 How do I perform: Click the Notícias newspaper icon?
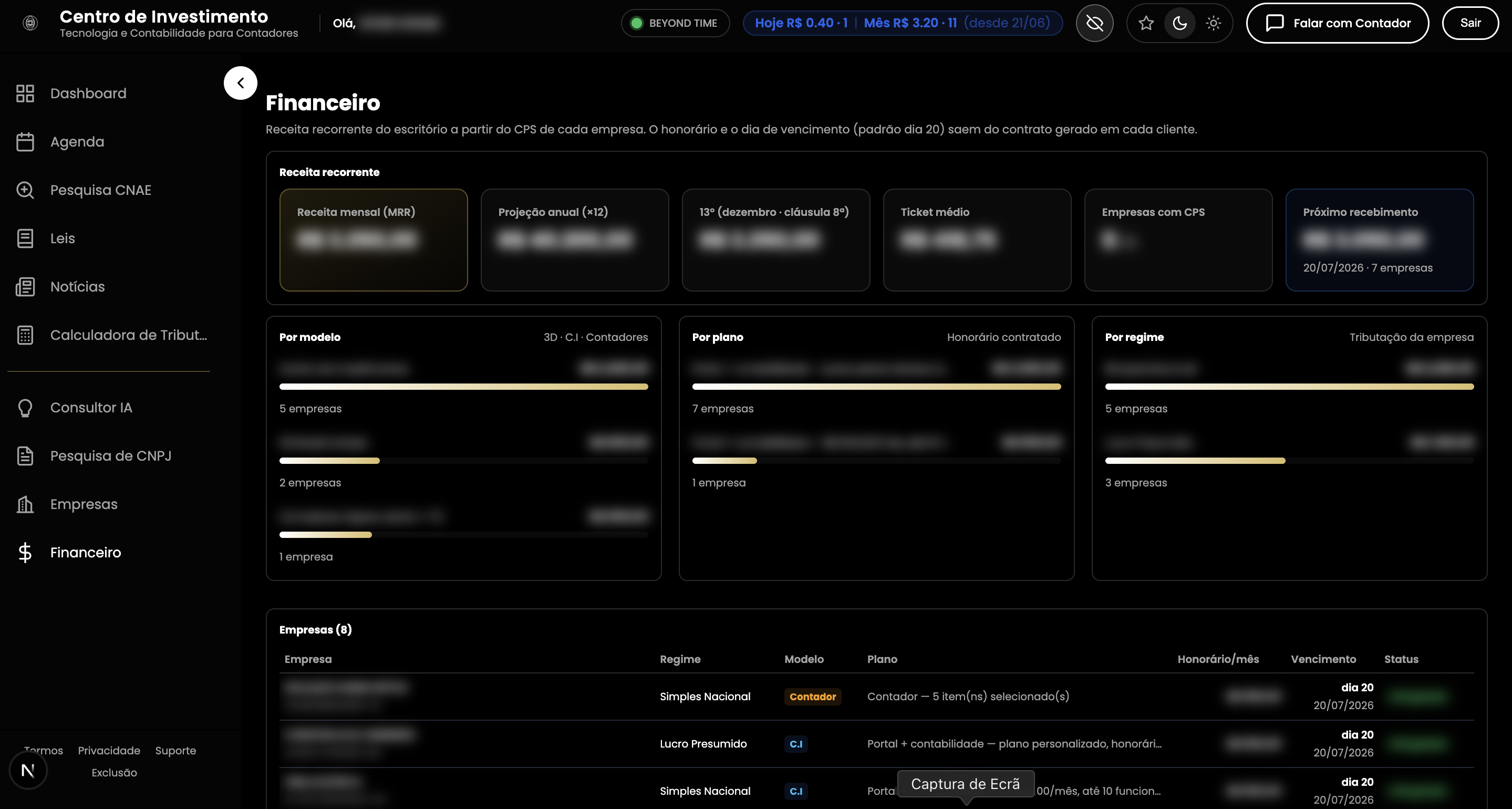[x=25, y=286]
